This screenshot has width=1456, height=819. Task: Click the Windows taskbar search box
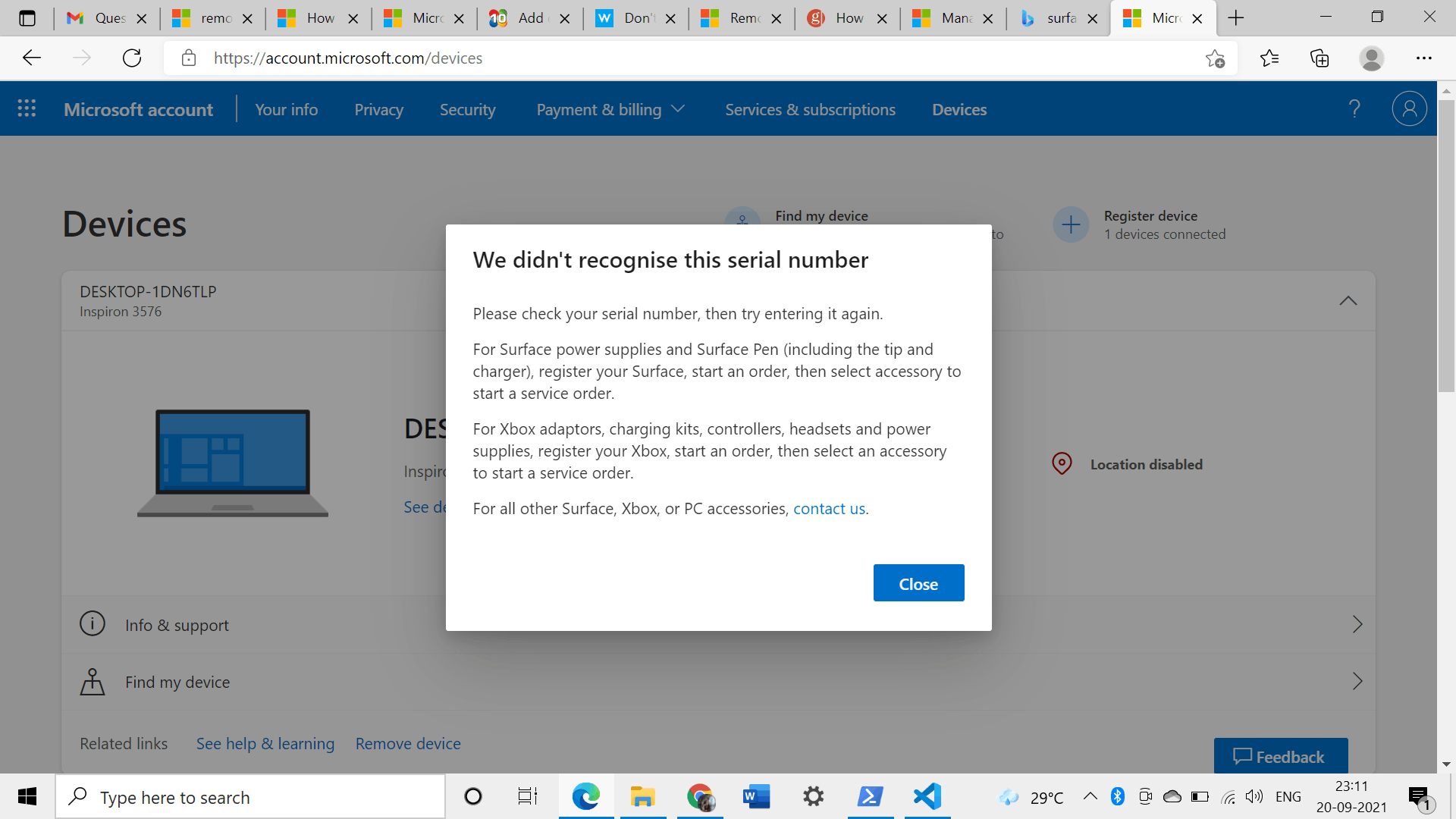coord(250,797)
